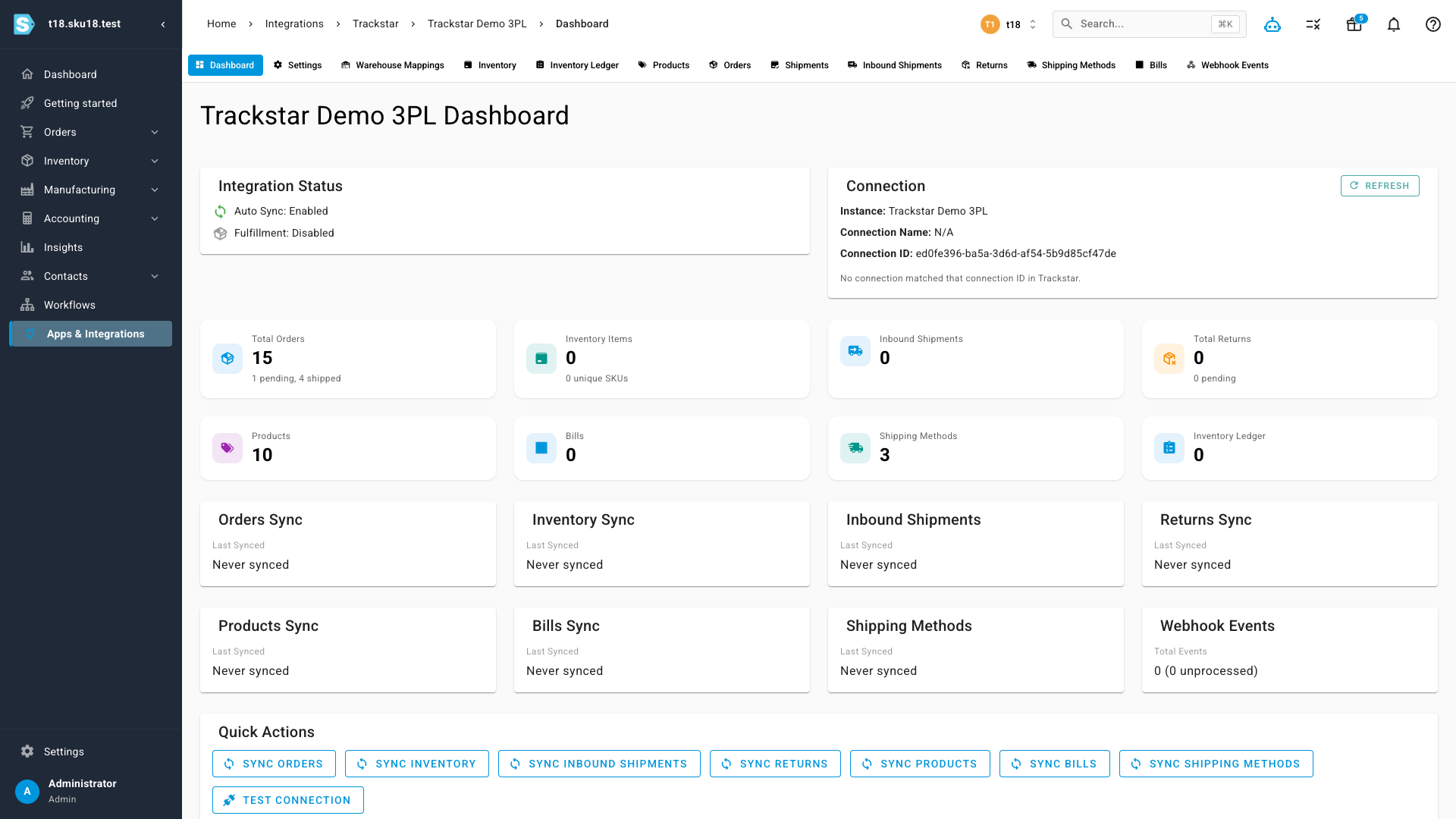The height and width of the screenshot is (819, 1456).
Task: Click the Refresh connection button
Action: [x=1379, y=186]
